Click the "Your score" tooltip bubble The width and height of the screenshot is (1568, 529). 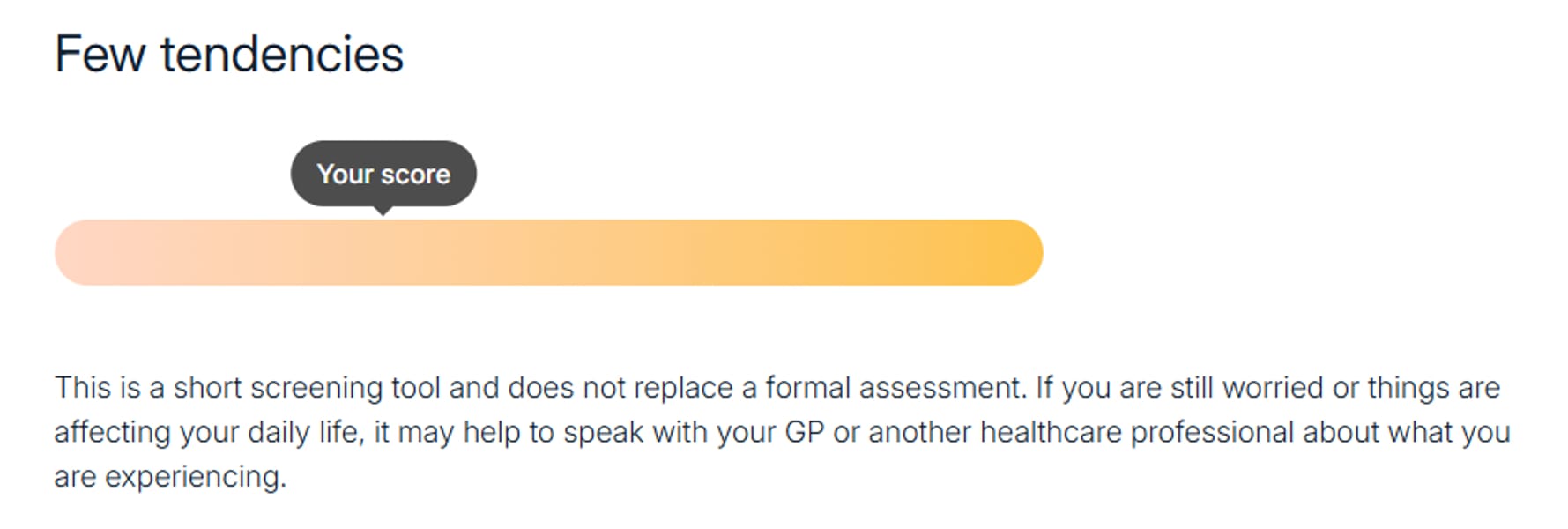click(x=383, y=174)
